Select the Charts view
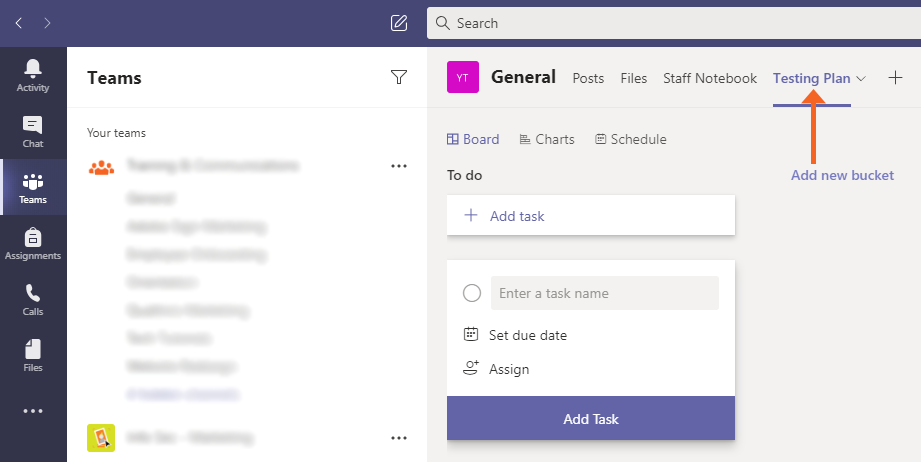Screen dimensions: 921x462 547,139
